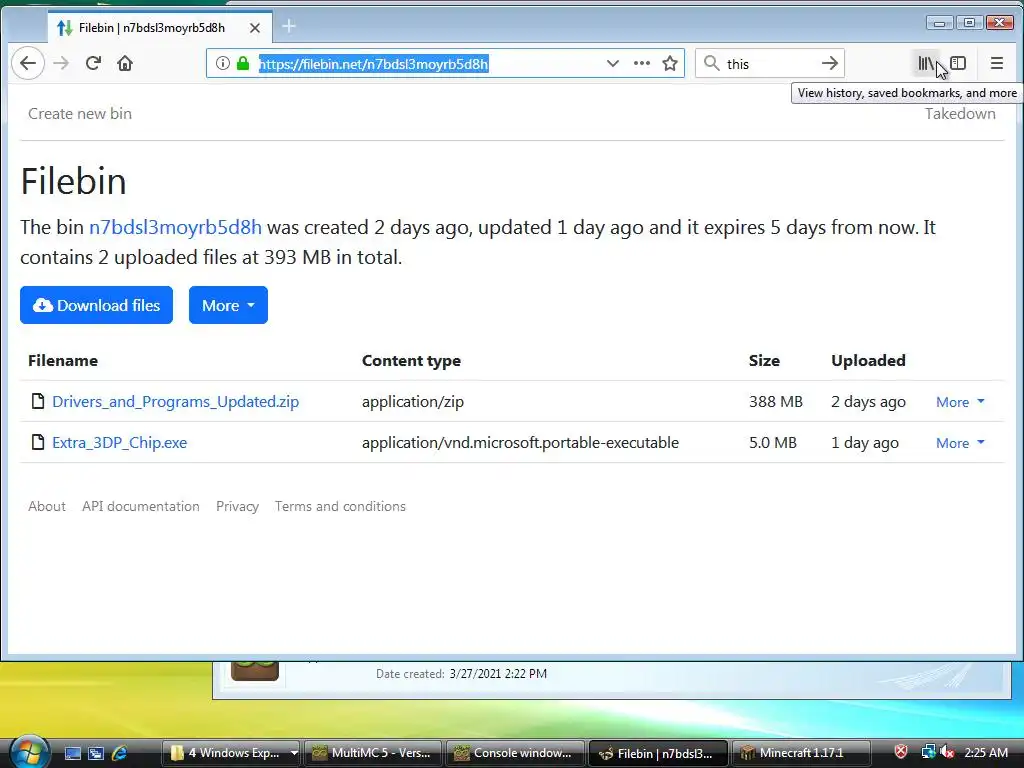Open the Create new bin link
This screenshot has width=1024, height=768.
point(80,114)
